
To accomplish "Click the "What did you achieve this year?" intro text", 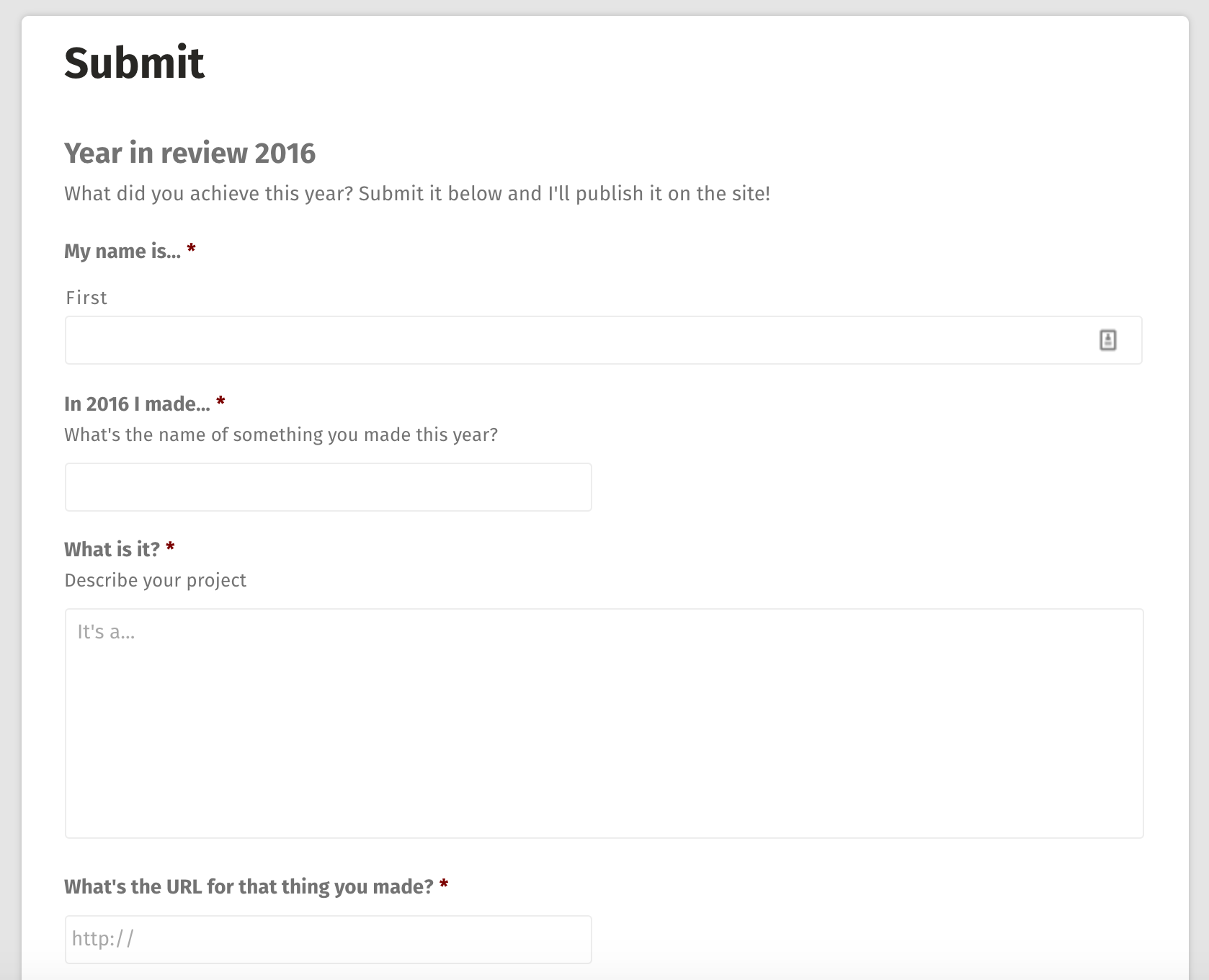I will click(x=416, y=194).
